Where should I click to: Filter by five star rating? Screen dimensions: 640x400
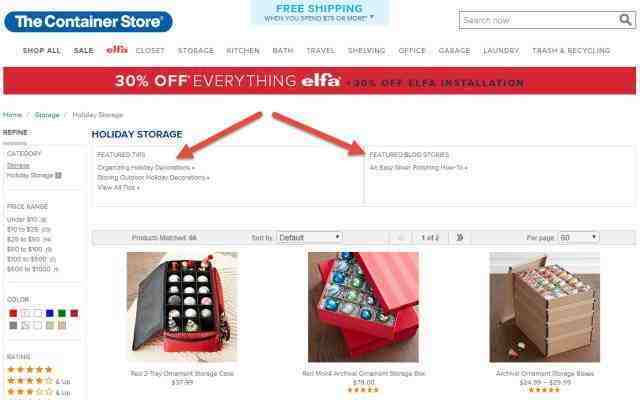30,369
